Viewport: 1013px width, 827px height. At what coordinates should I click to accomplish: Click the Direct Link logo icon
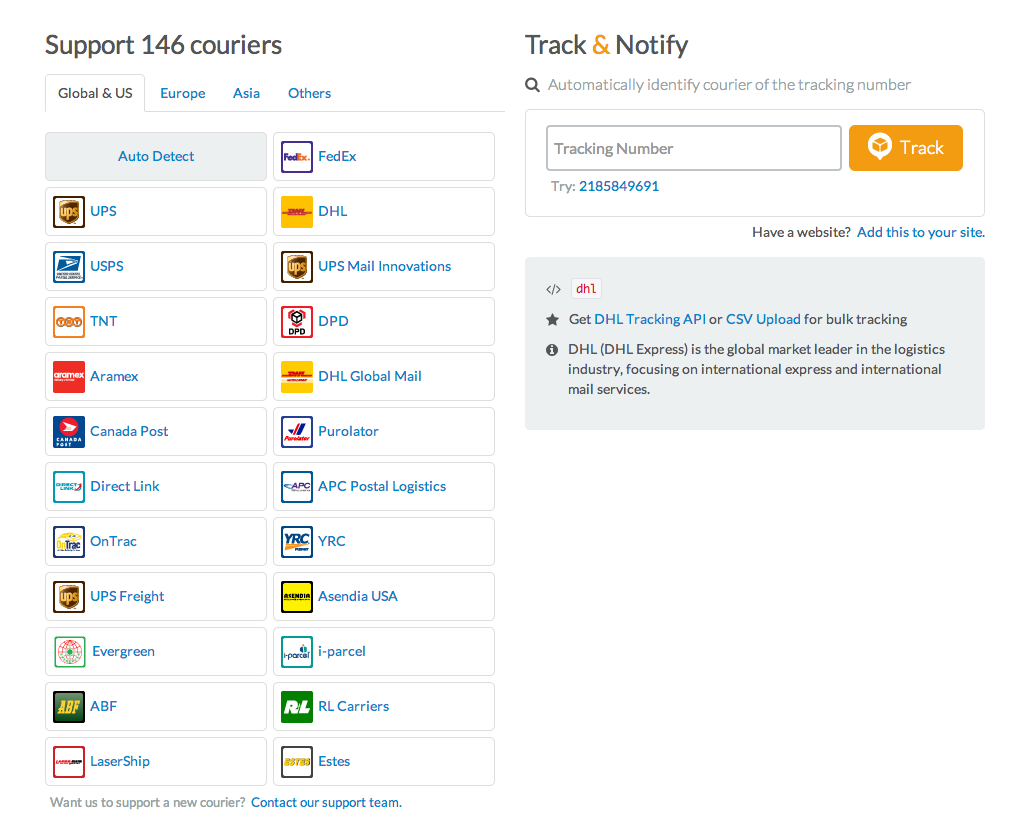(x=68, y=486)
